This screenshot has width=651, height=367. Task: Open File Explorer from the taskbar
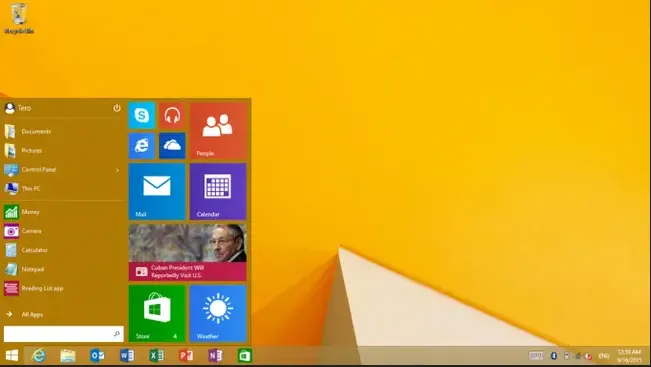click(x=68, y=355)
